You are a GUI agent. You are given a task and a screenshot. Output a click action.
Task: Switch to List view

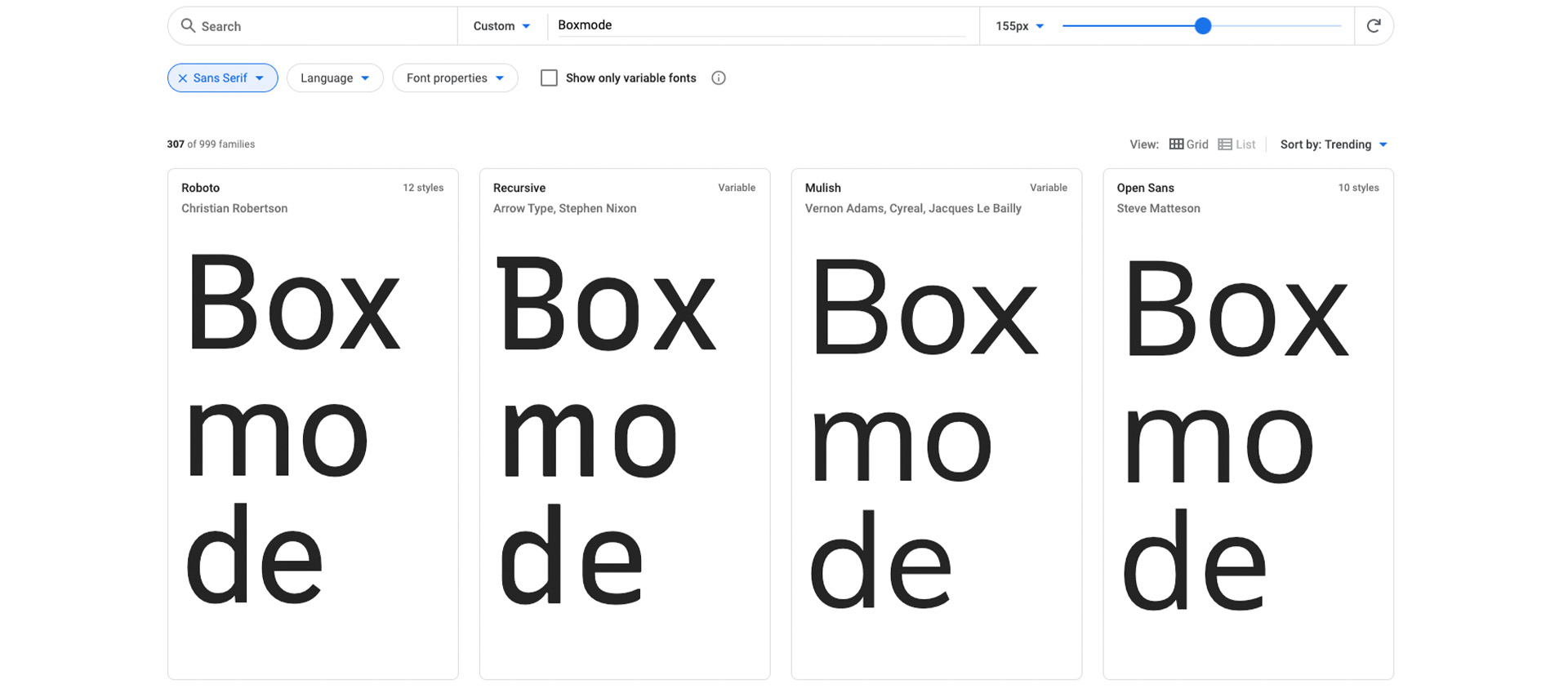(x=1236, y=144)
